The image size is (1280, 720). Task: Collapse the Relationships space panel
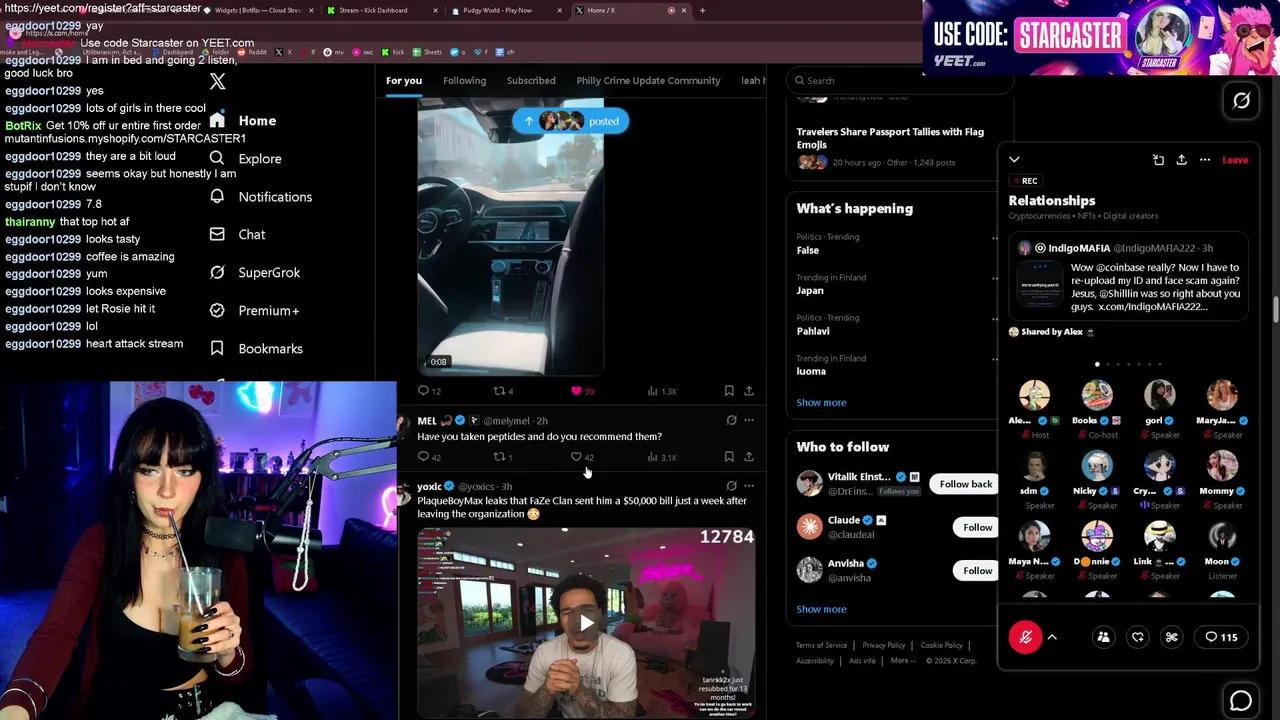click(1014, 160)
